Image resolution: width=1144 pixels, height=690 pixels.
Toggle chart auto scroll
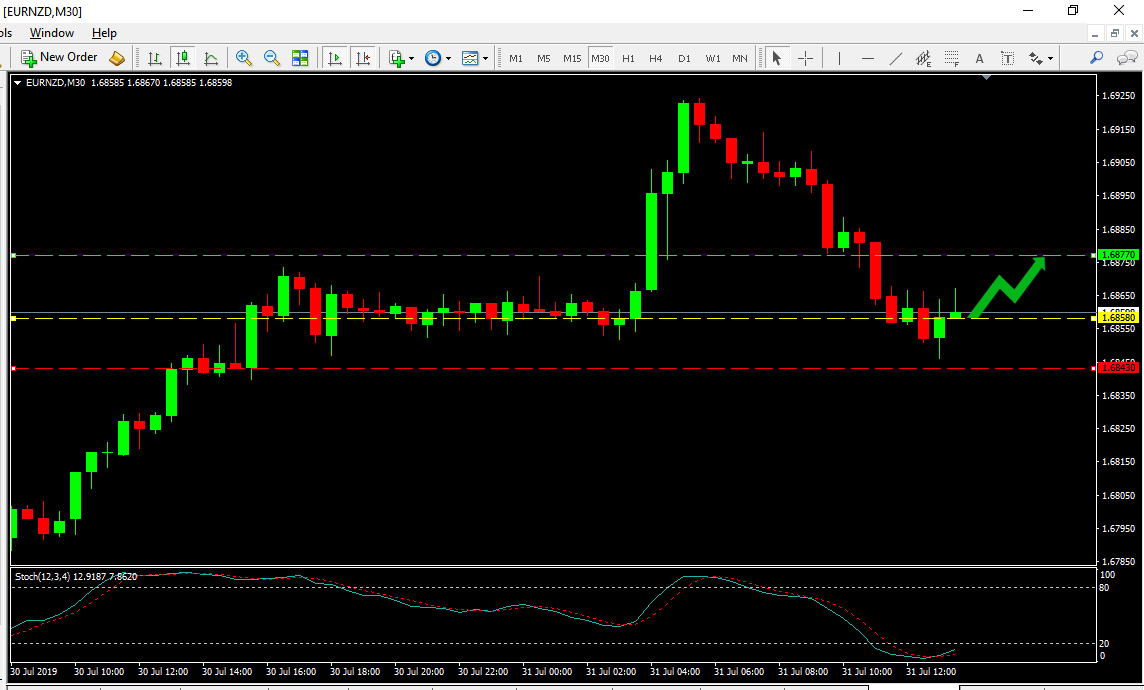pos(335,58)
